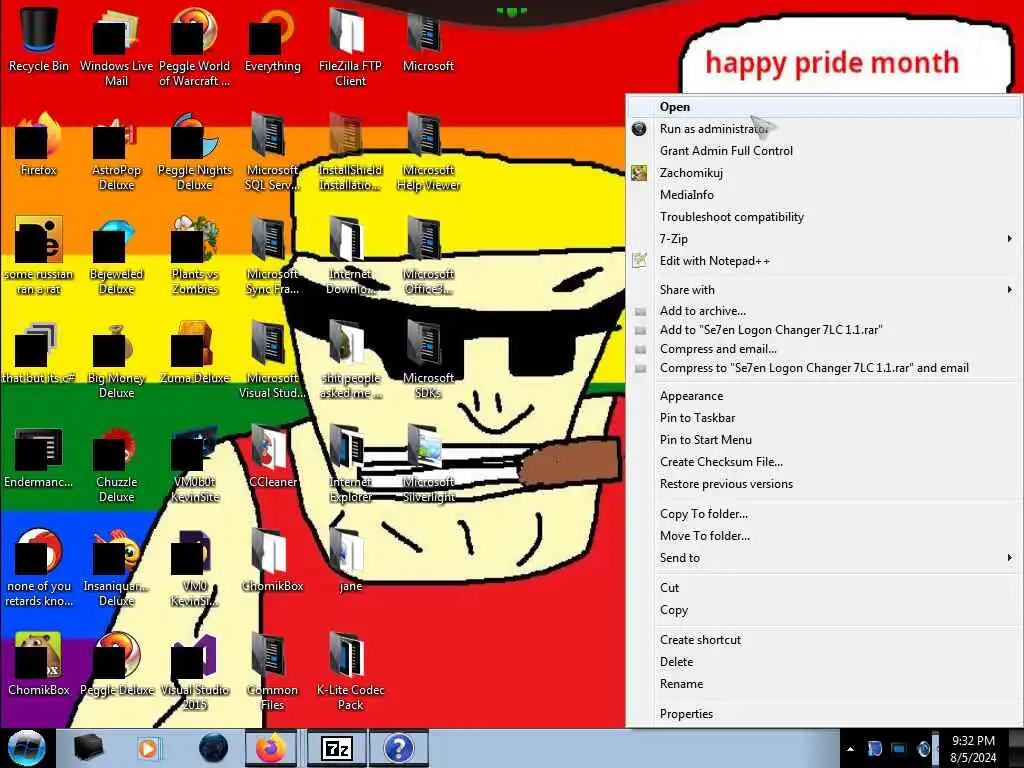Click Firefox icon in taskbar
The height and width of the screenshot is (768, 1024).
tap(271, 748)
